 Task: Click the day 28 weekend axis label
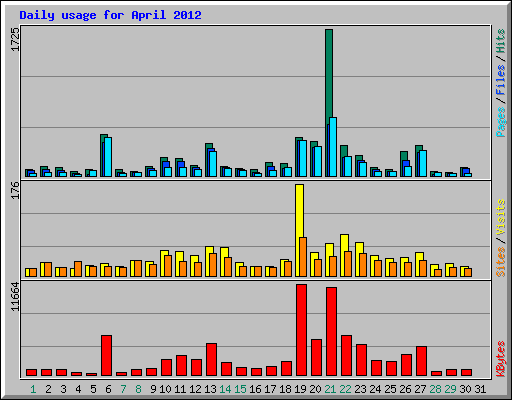coord(435,389)
